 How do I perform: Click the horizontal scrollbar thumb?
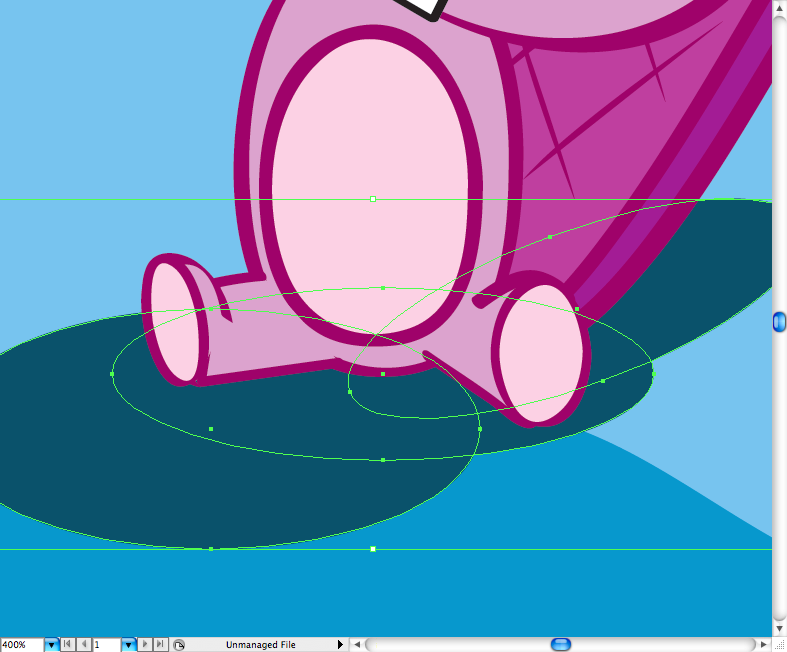click(x=561, y=645)
